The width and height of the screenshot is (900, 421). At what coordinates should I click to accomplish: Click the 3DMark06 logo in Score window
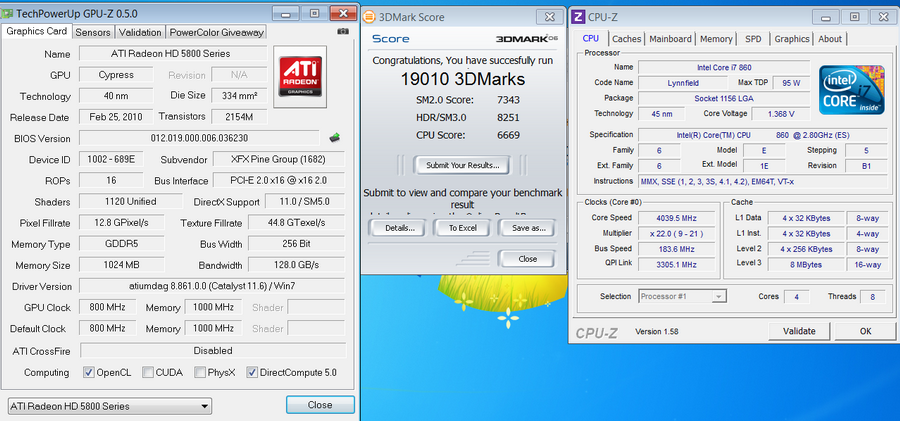[526, 38]
